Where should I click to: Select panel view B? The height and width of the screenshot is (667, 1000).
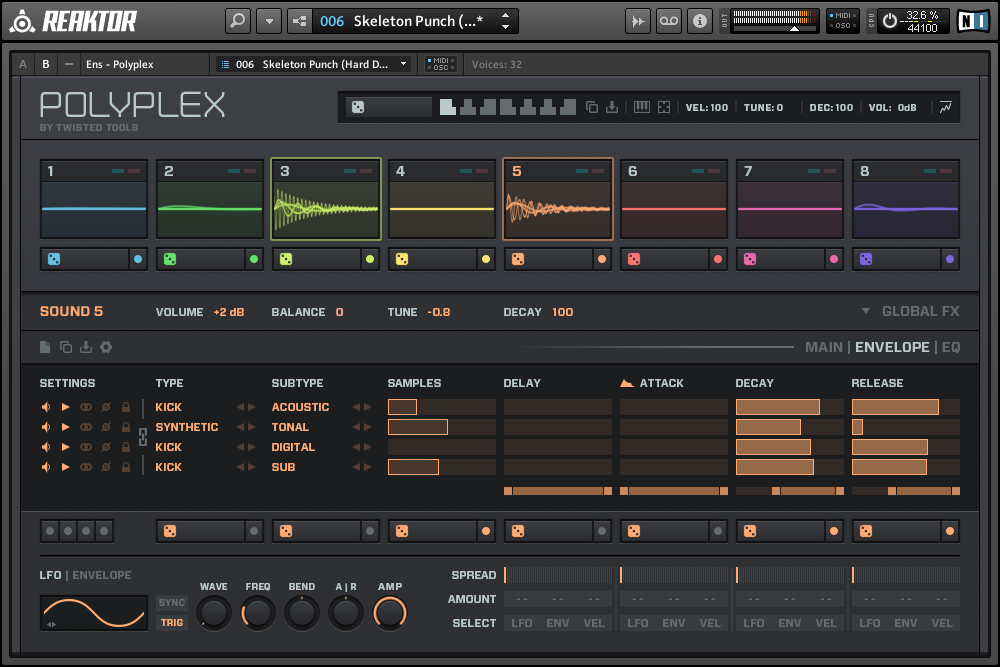(45, 64)
